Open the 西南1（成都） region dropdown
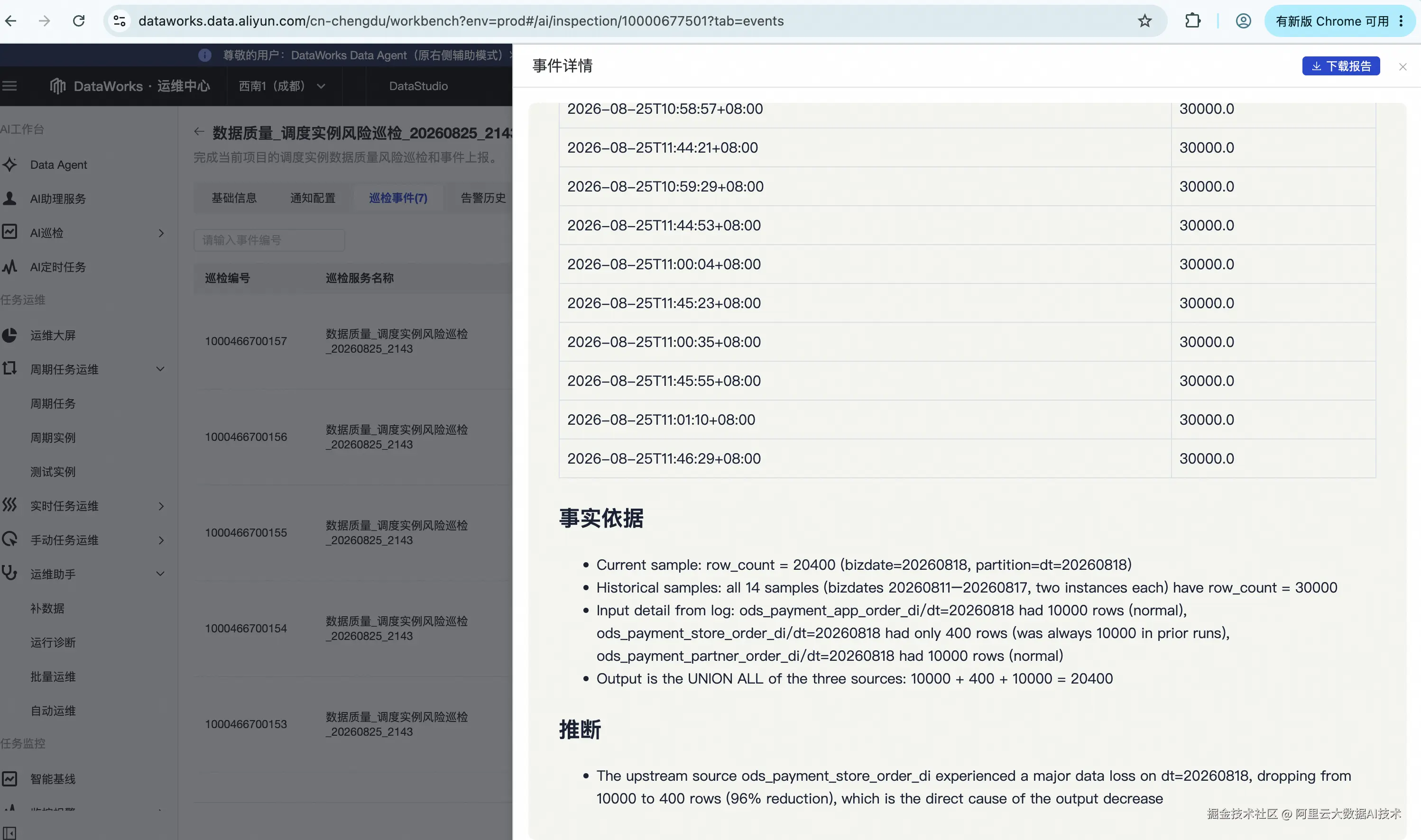 (x=281, y=86)
